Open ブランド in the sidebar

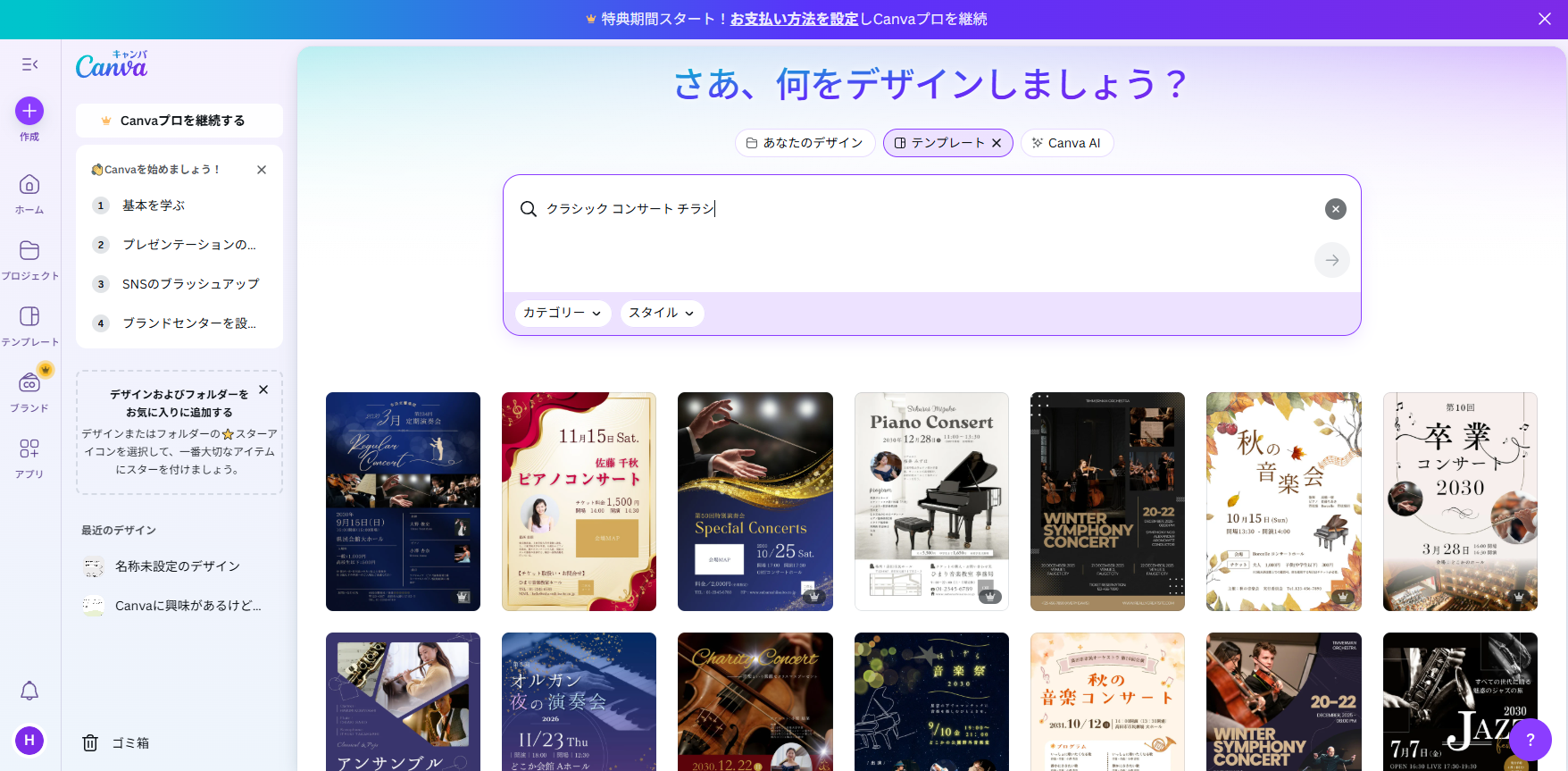click(29, 383)
